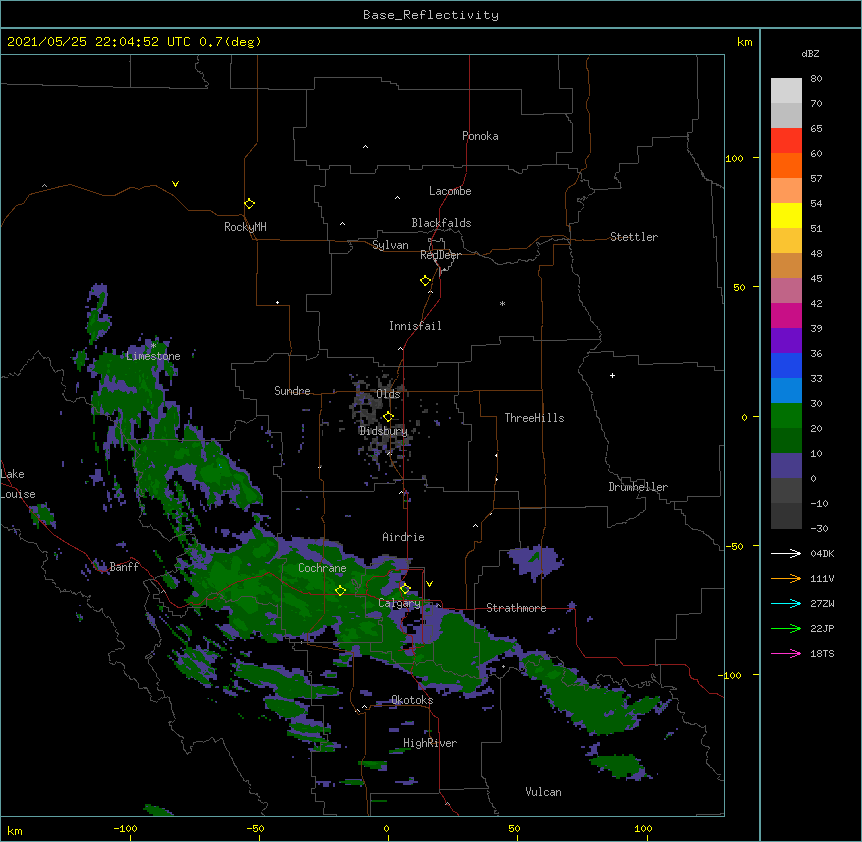This screenshot has height=842, width=862.
Task: Select the yellow 54 dBZ color band
Action: [x=786, y=215]
